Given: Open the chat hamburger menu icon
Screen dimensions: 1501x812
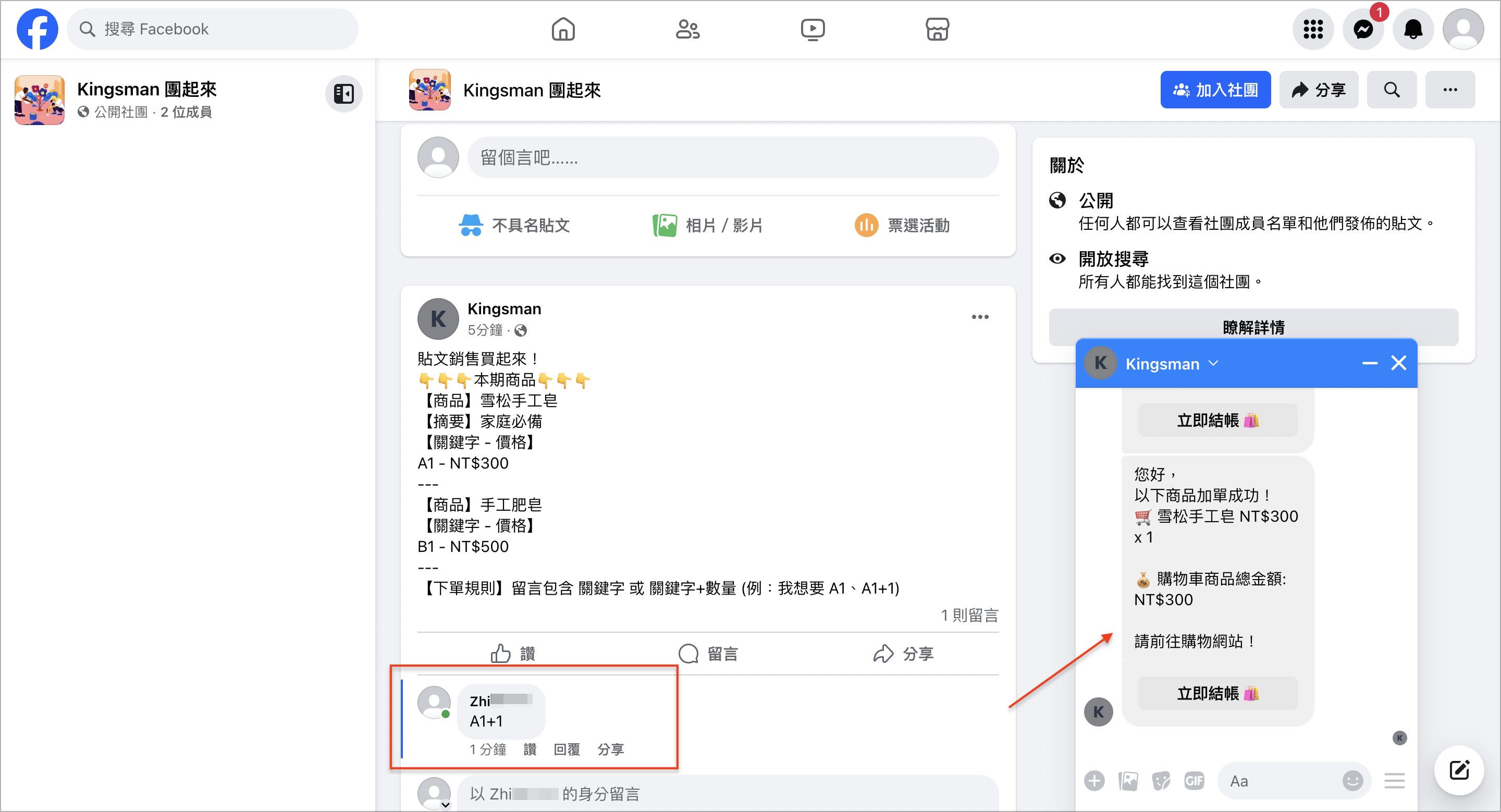Looking at the screenshot, I should click(1394, 781).
